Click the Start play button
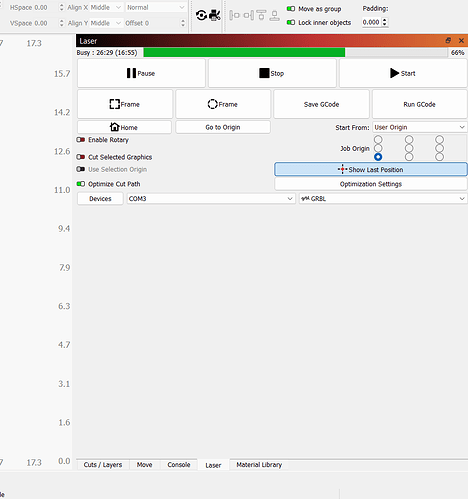 coord(403,73)
